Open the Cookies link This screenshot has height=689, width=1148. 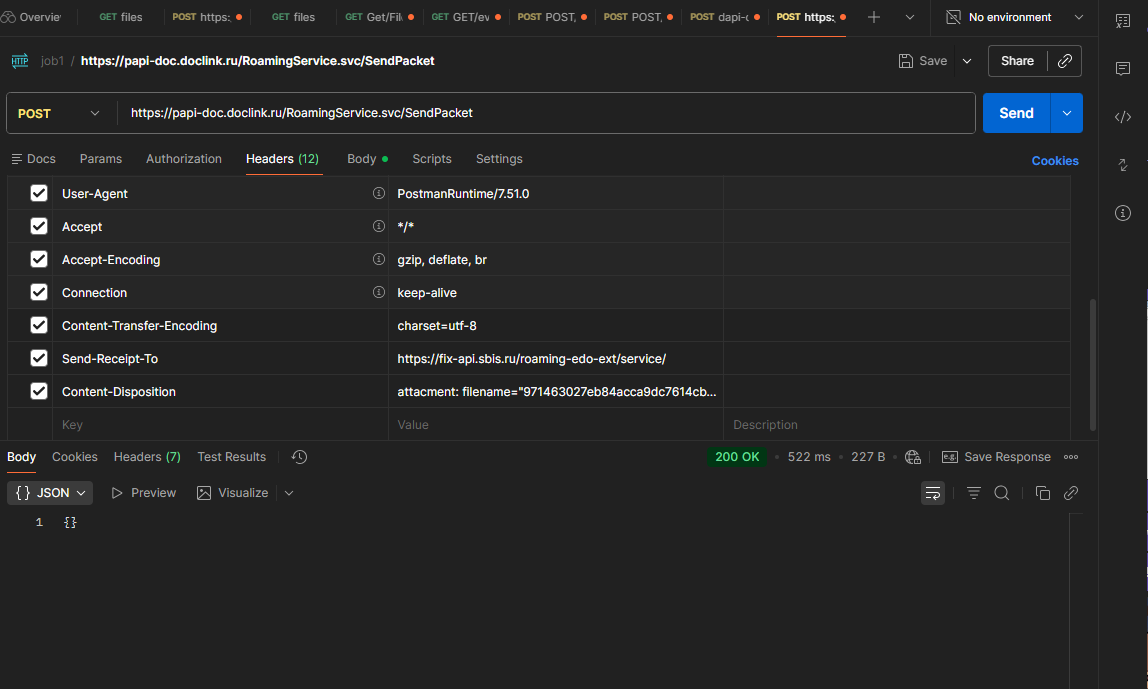(x=1054, y=161)
